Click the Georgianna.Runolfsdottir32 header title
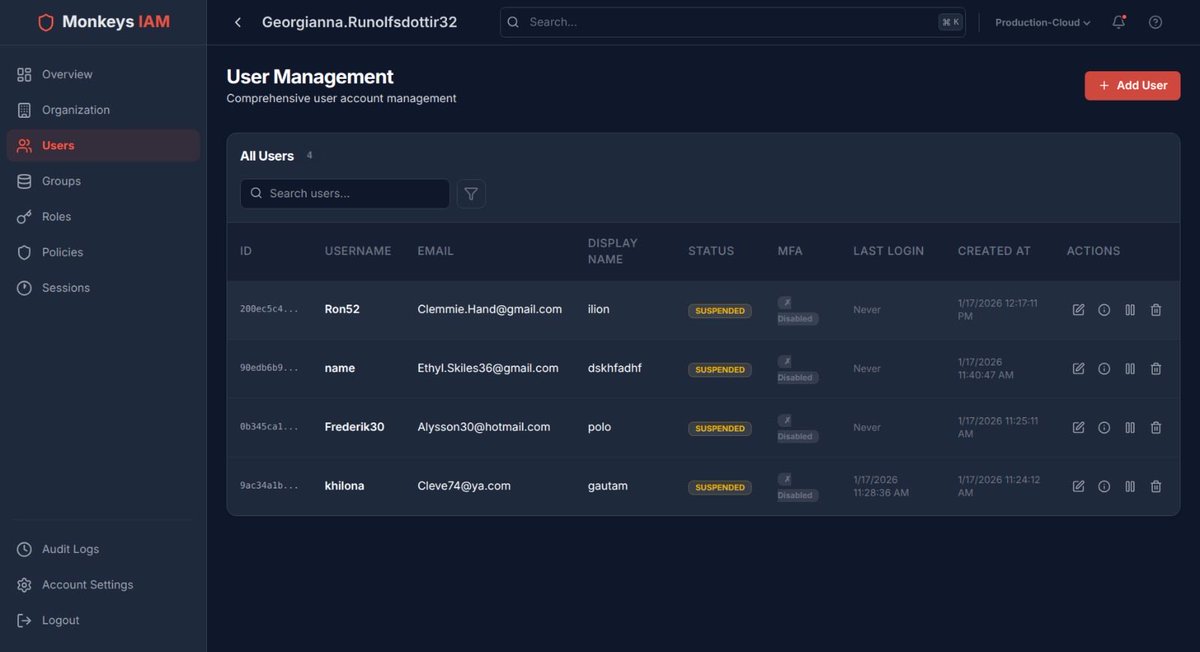 pos(360,22)
